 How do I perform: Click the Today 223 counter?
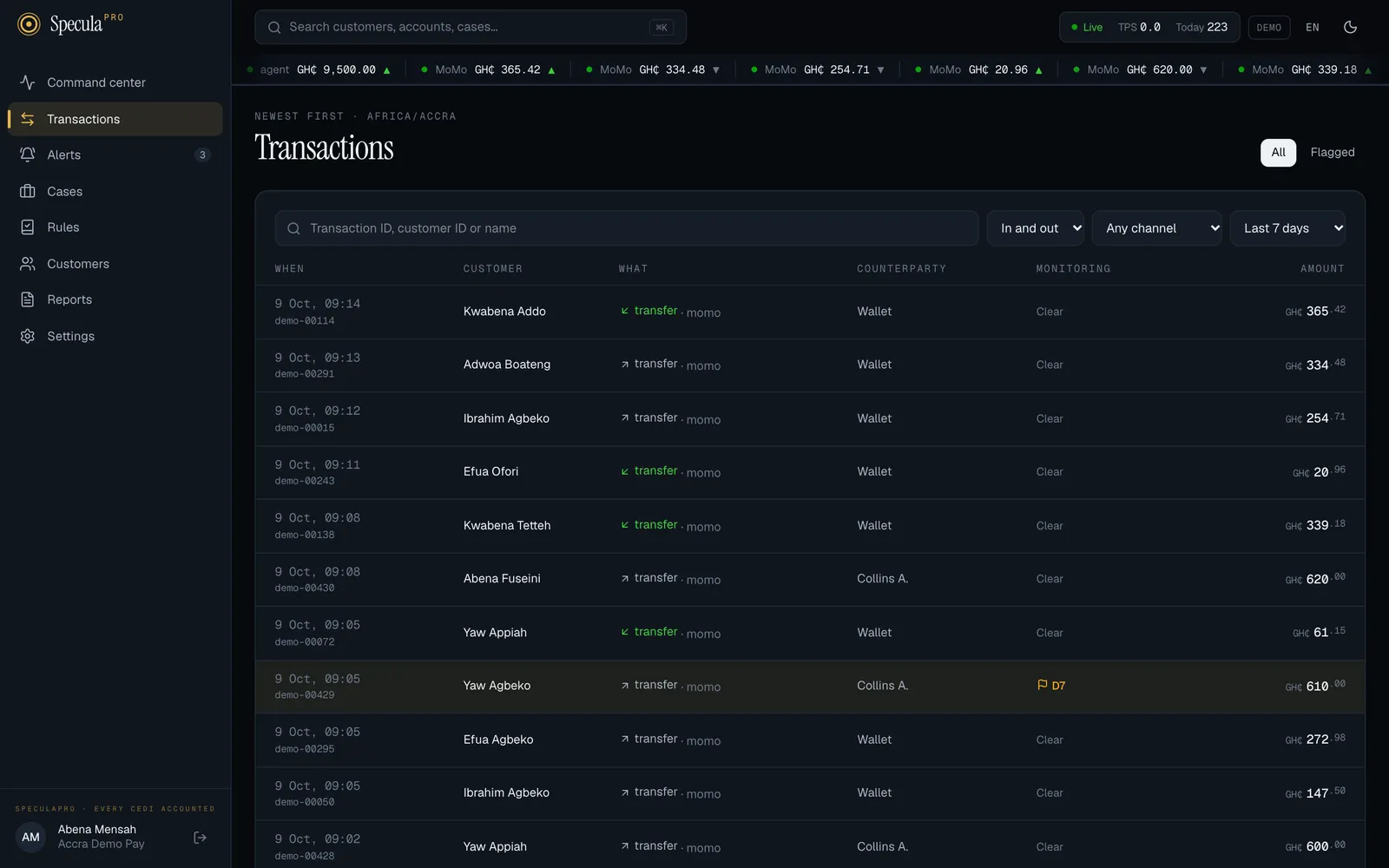coord(1201,28)
